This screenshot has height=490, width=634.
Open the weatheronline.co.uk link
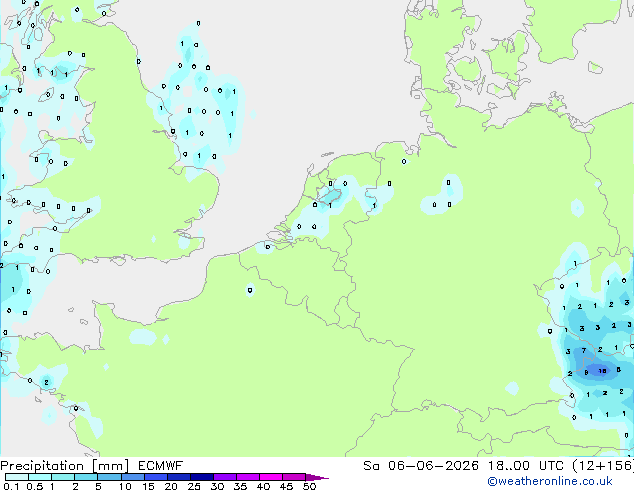[549, 481]
